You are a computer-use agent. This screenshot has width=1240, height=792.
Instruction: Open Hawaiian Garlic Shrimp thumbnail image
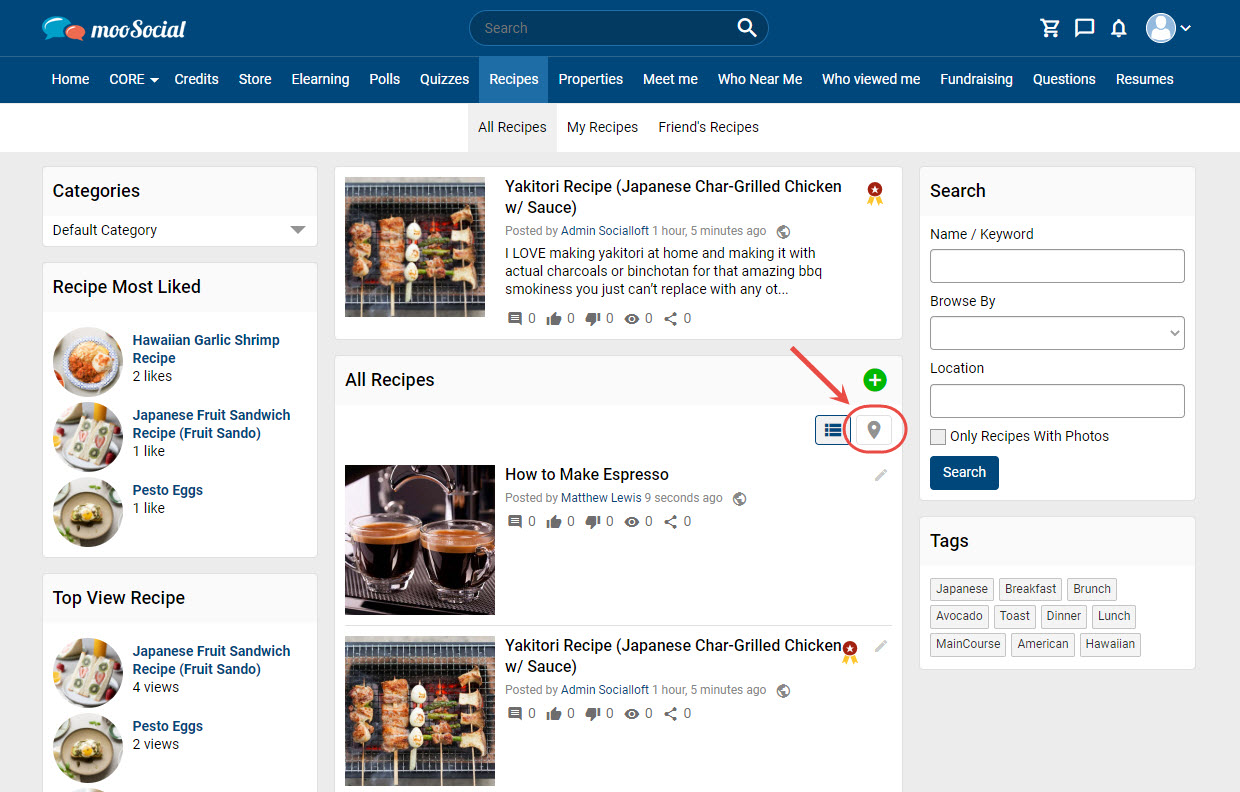[x=88, y=362]
